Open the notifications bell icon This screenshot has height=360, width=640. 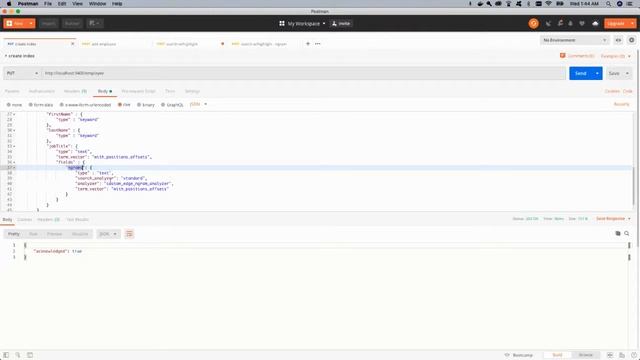coord(571,24)
